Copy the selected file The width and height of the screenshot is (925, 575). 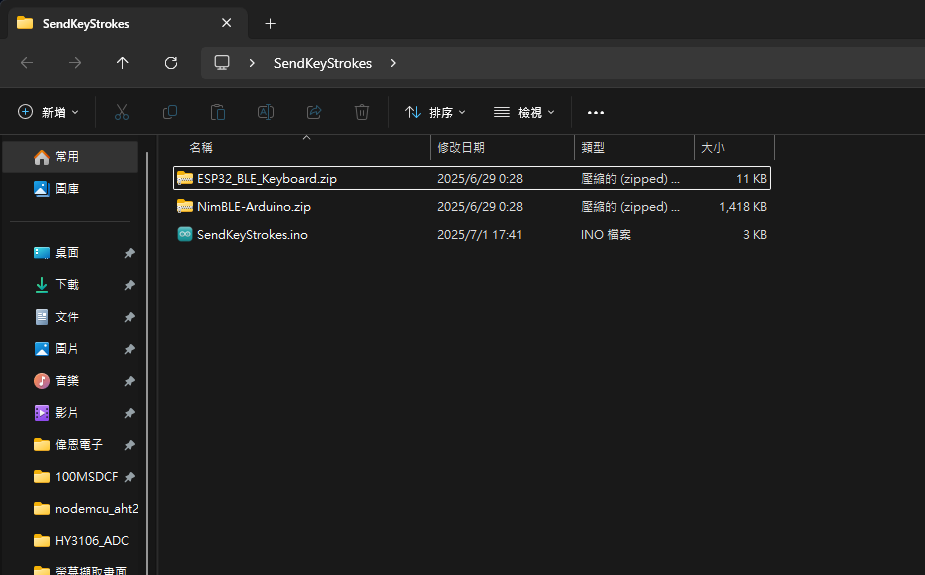[170, 112]
